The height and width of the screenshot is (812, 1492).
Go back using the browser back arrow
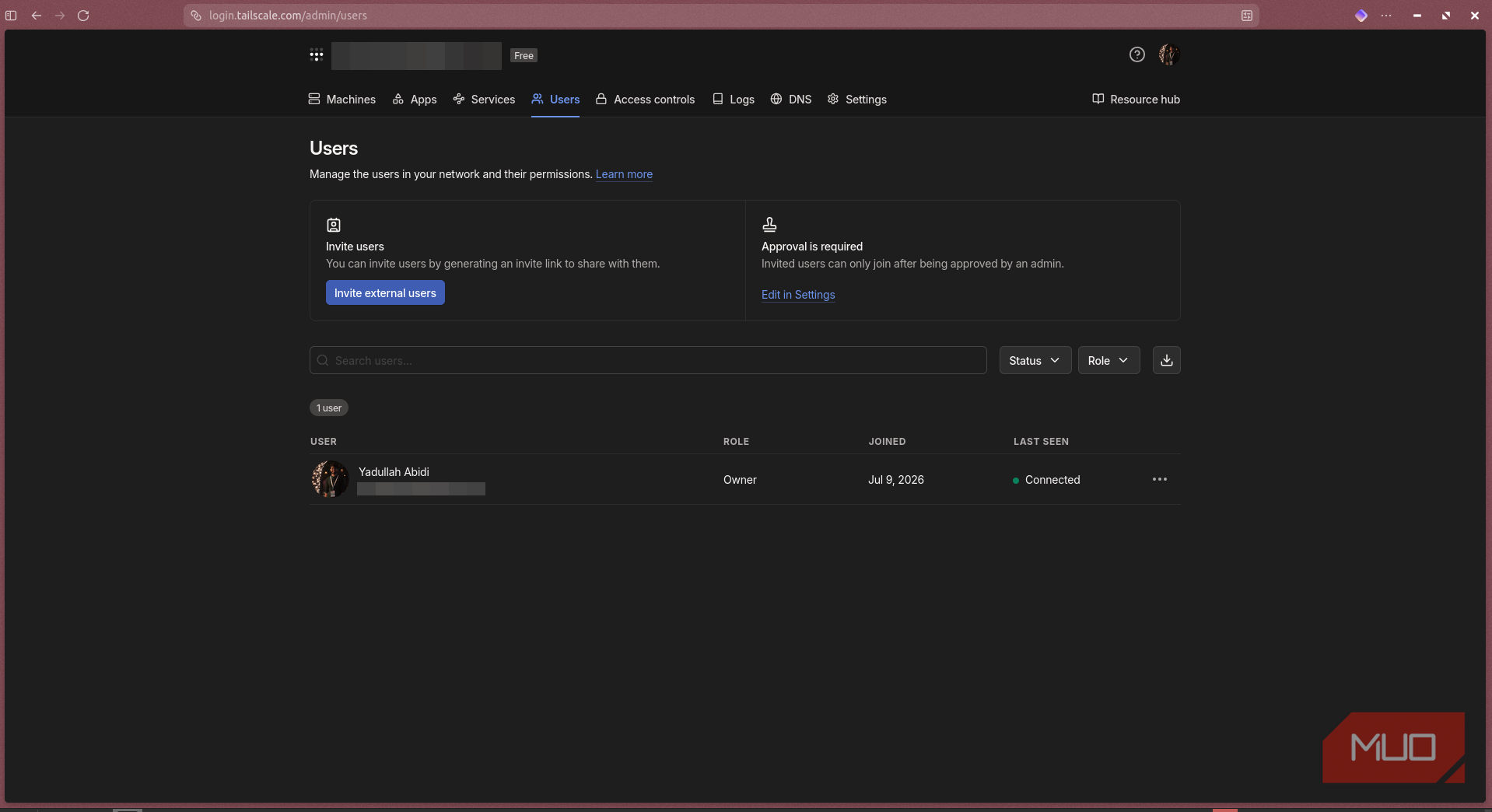click(x=37, y=16)
